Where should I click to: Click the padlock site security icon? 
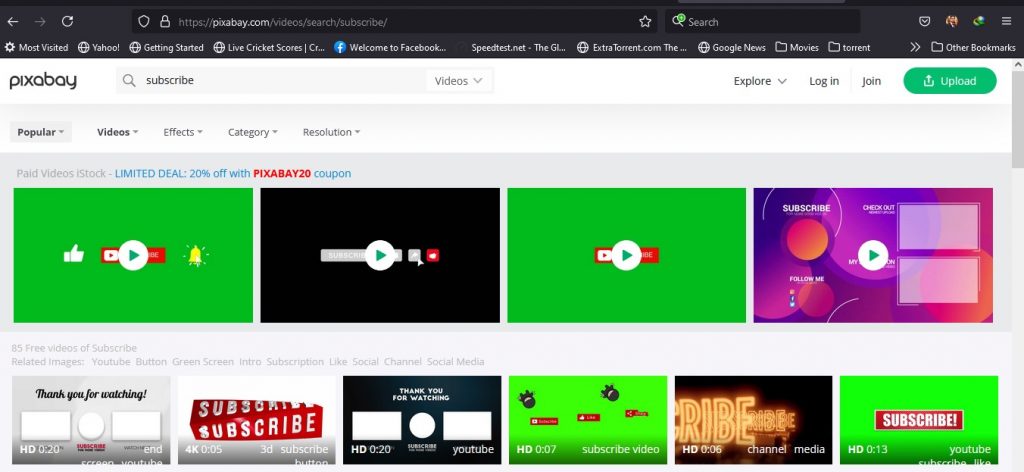(165, 22)
